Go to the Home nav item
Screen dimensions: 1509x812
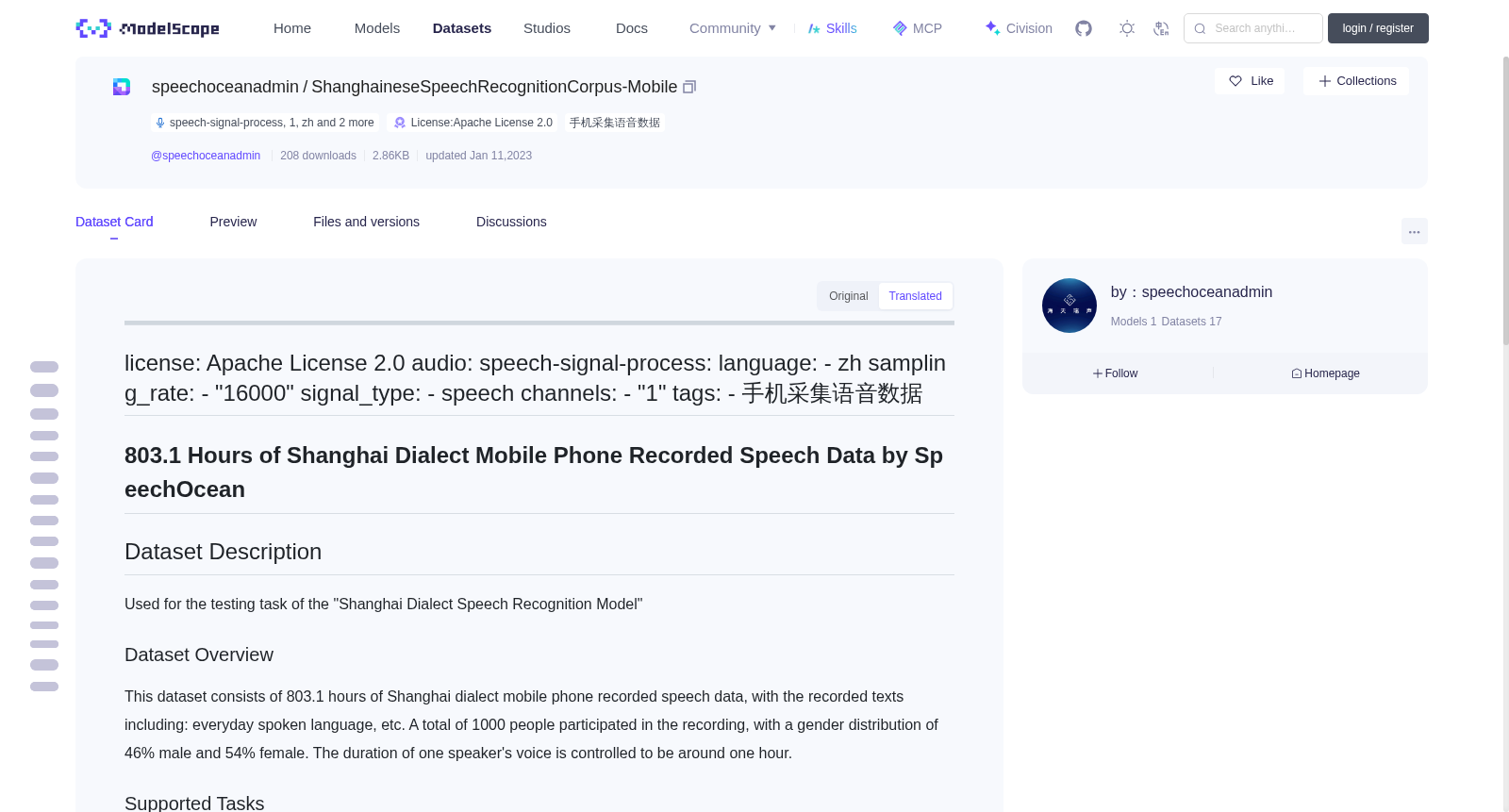click(292, 28)
